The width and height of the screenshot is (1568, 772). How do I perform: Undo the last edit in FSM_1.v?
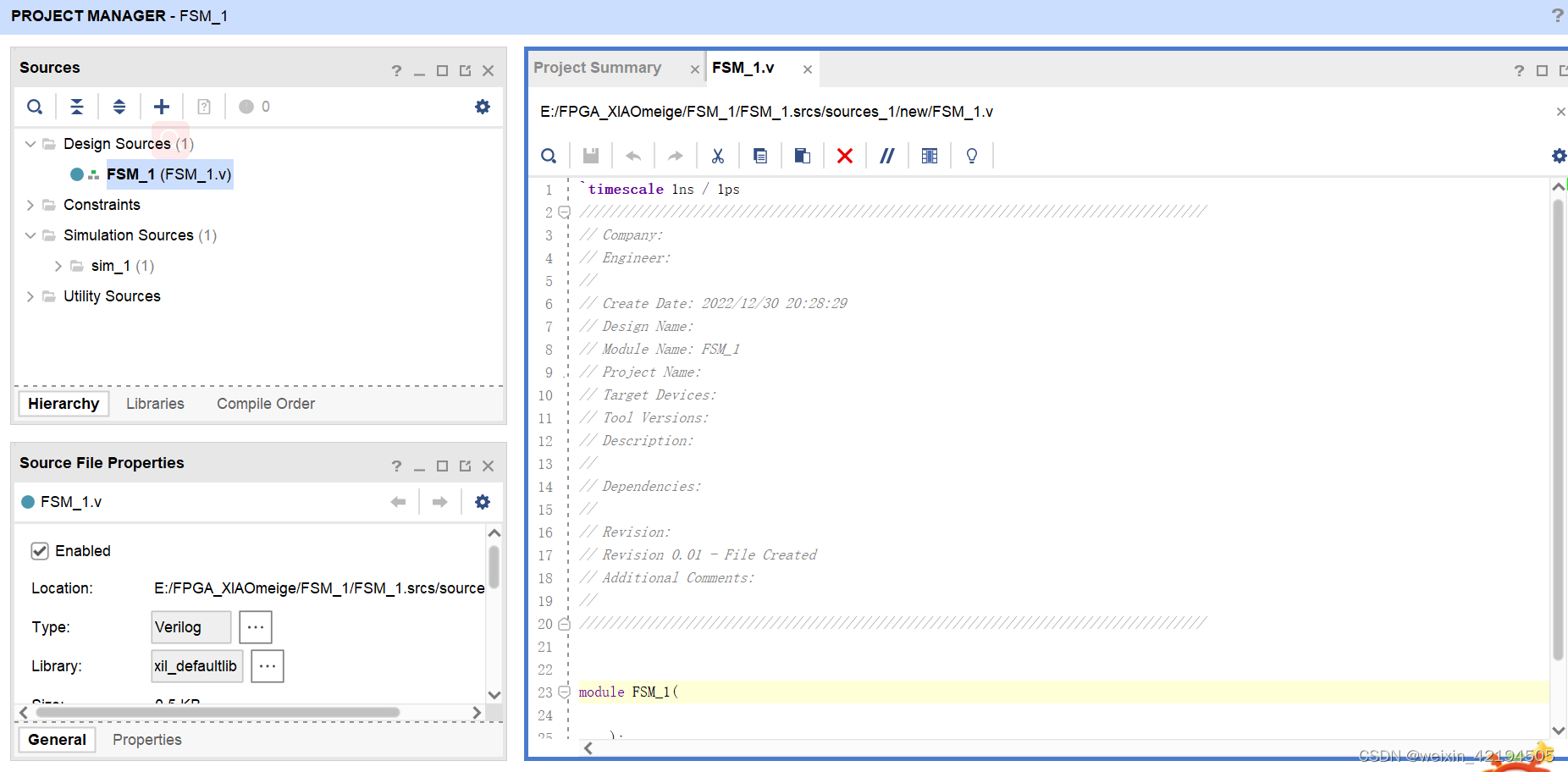click(633, 155)
